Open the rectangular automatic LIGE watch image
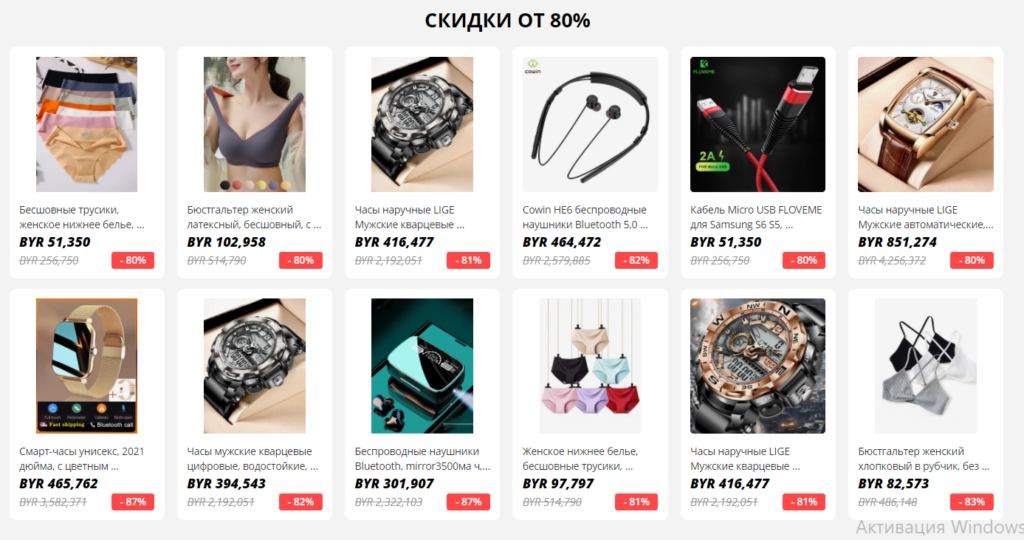This screenshot has width=1024, height=540. pyautogui.click(x=925, y=124)
